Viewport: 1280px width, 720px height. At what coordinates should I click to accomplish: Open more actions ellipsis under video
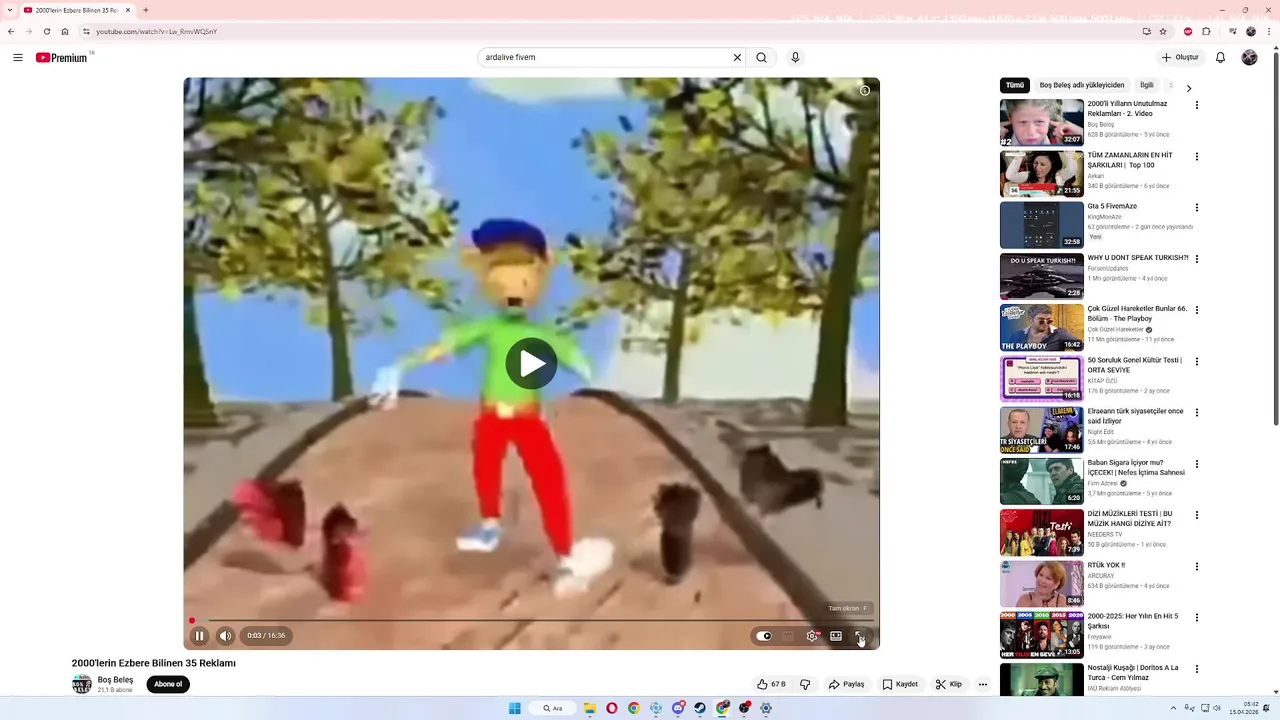[983, 685]
